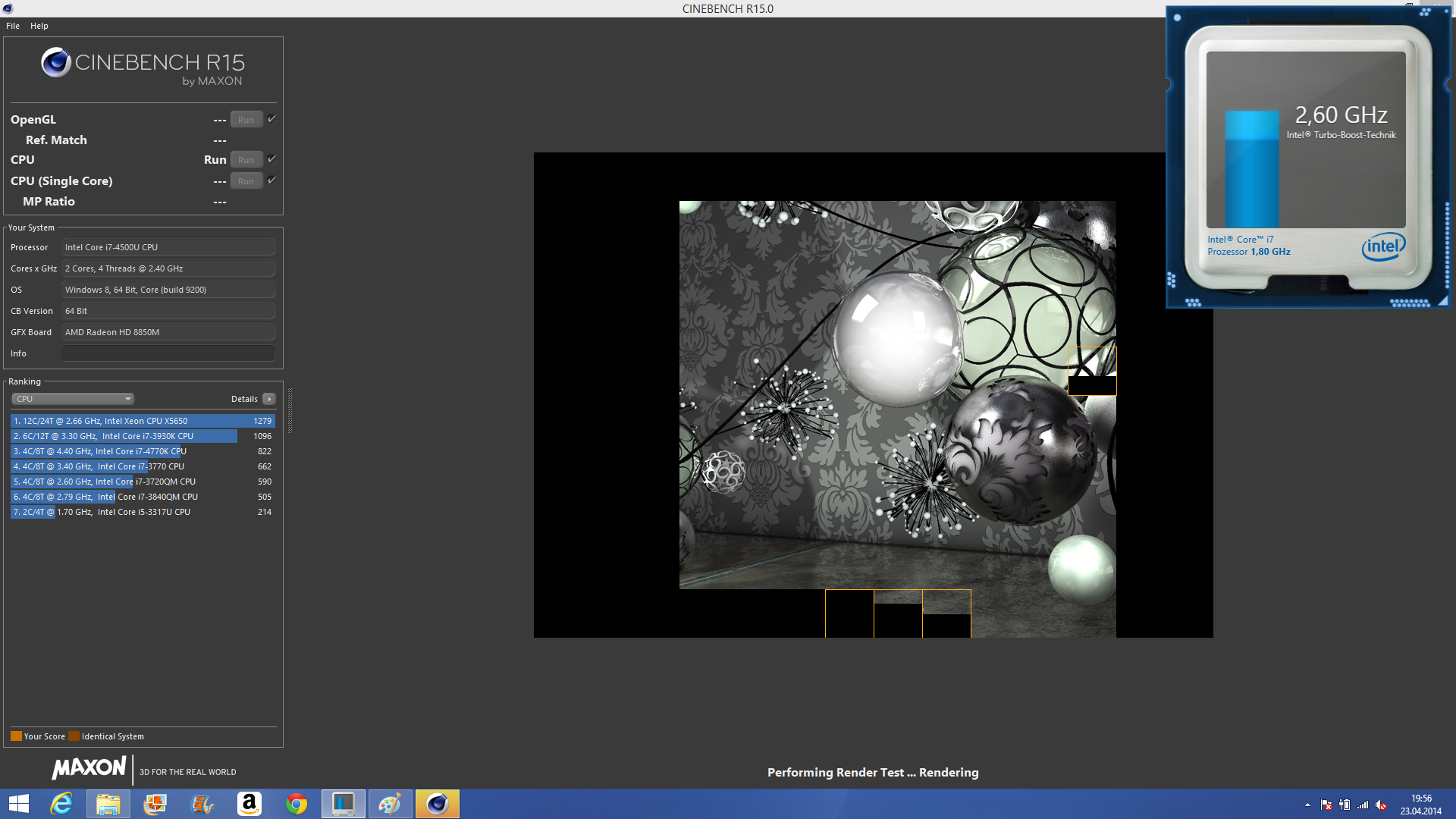1456x819 pixels.
Task: Select ranking row Intel Core i5-3317U
Action: pos(143,512)
